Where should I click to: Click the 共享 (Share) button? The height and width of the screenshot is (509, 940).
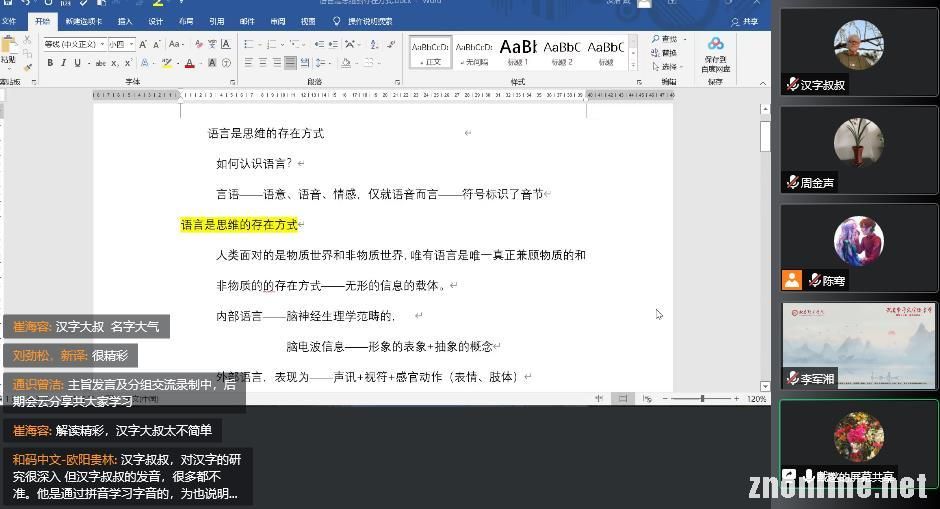pyautogui.click(x=744, y=21)
